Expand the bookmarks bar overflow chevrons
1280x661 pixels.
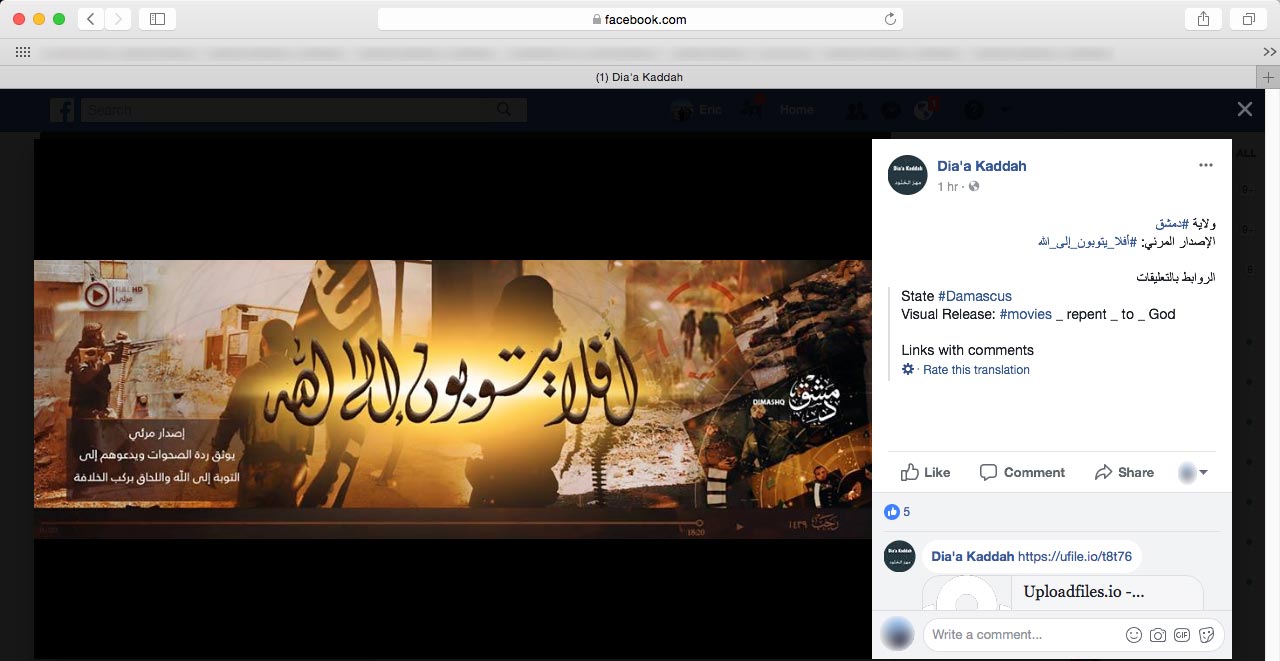(1269, 51)
